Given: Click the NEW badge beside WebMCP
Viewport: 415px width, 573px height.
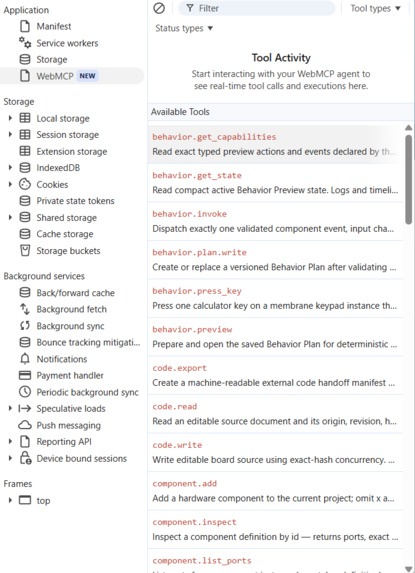Looking at the screenshot, I should (87, 76).
